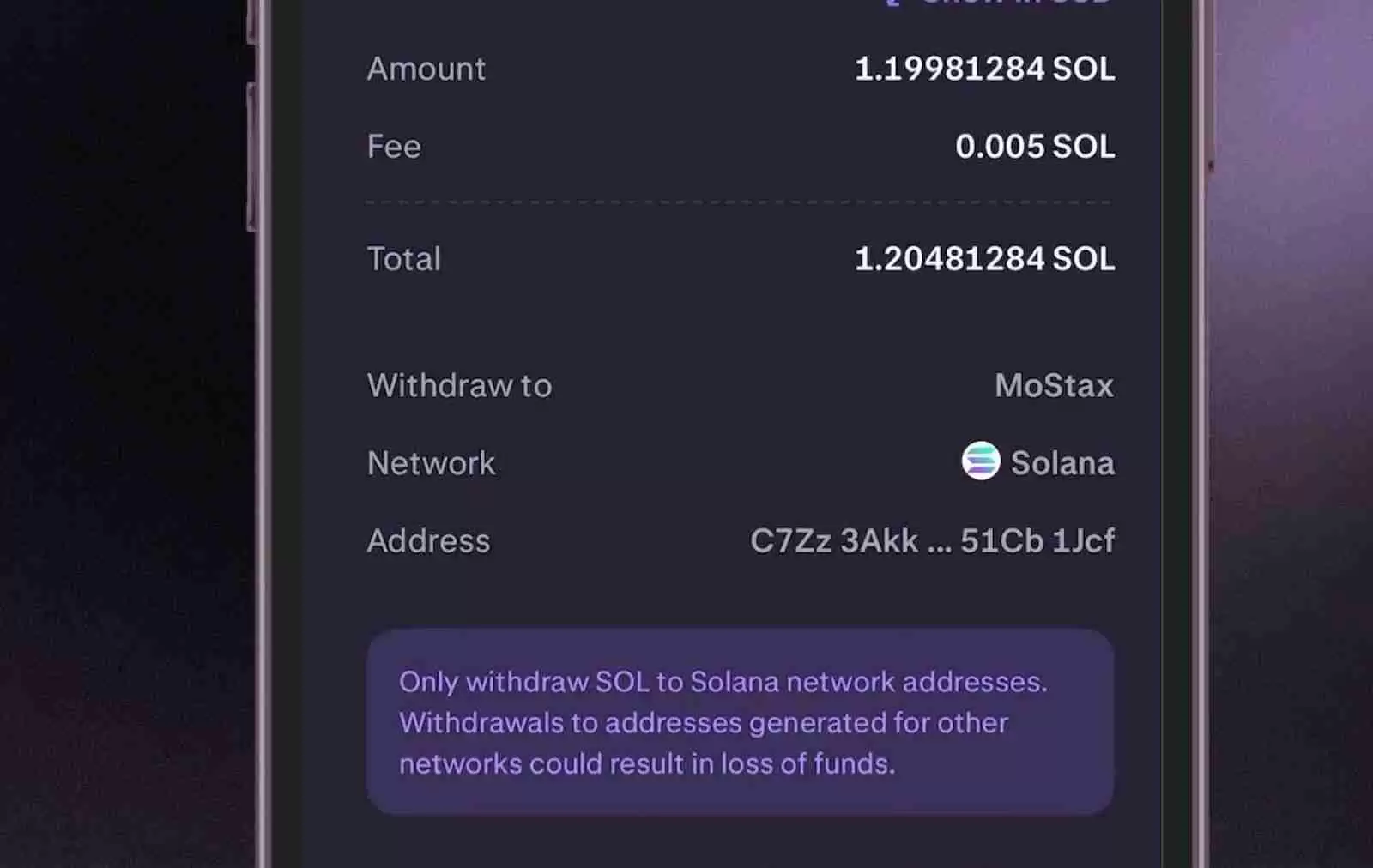1373x868 pixels.
Task: Tap the Fee row label
Action: 394,147
